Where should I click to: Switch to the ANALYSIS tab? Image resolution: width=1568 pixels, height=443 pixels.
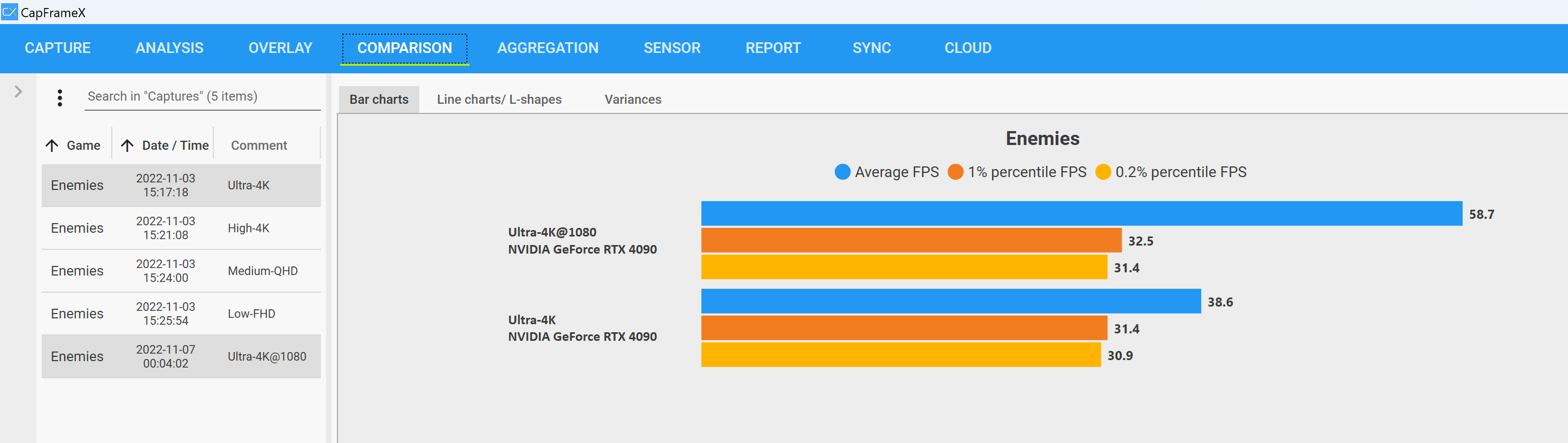[169, 48]
